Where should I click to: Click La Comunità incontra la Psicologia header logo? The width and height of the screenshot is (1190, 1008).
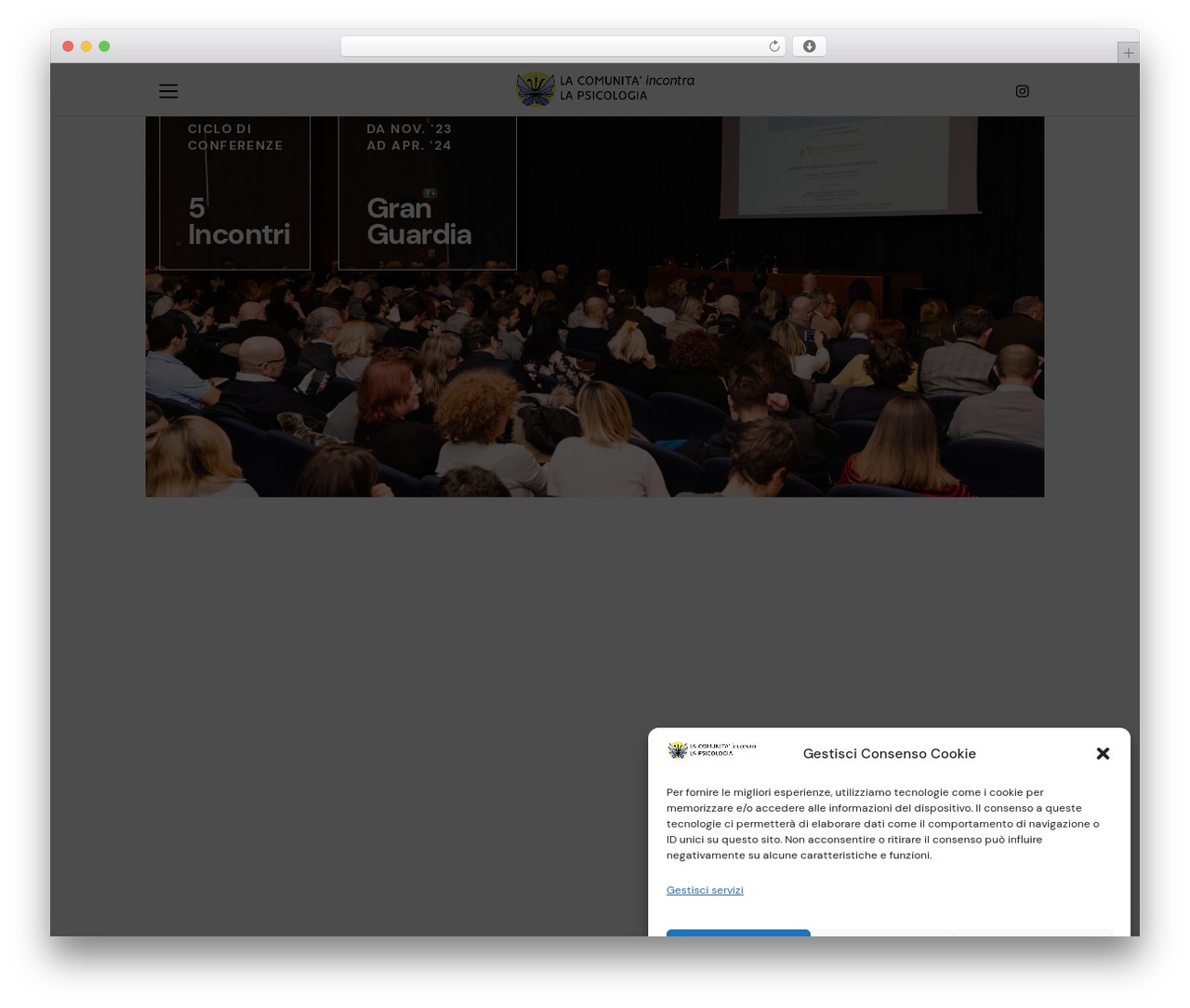605,89
